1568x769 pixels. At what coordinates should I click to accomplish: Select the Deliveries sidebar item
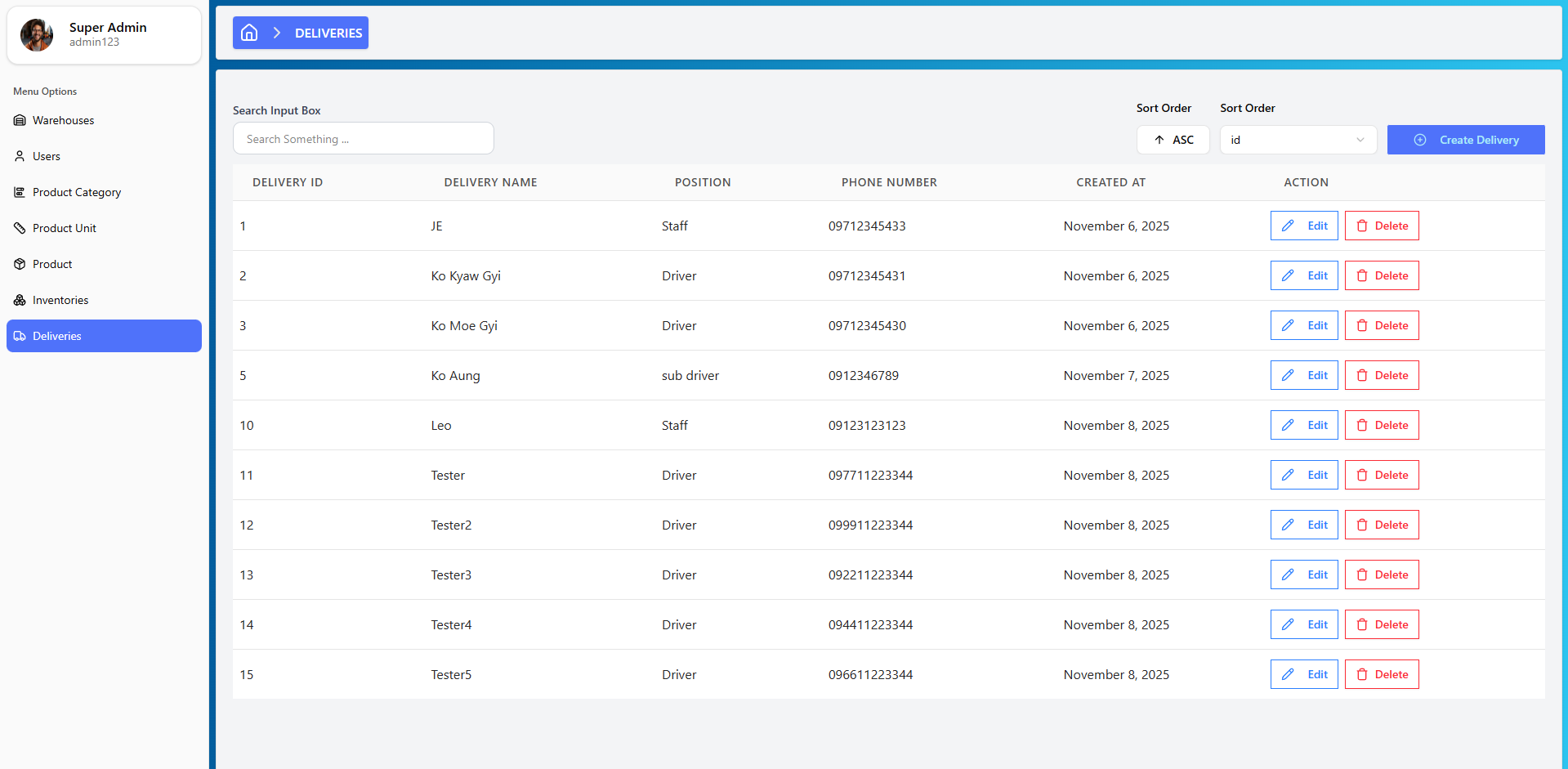[x=104, y=336]
